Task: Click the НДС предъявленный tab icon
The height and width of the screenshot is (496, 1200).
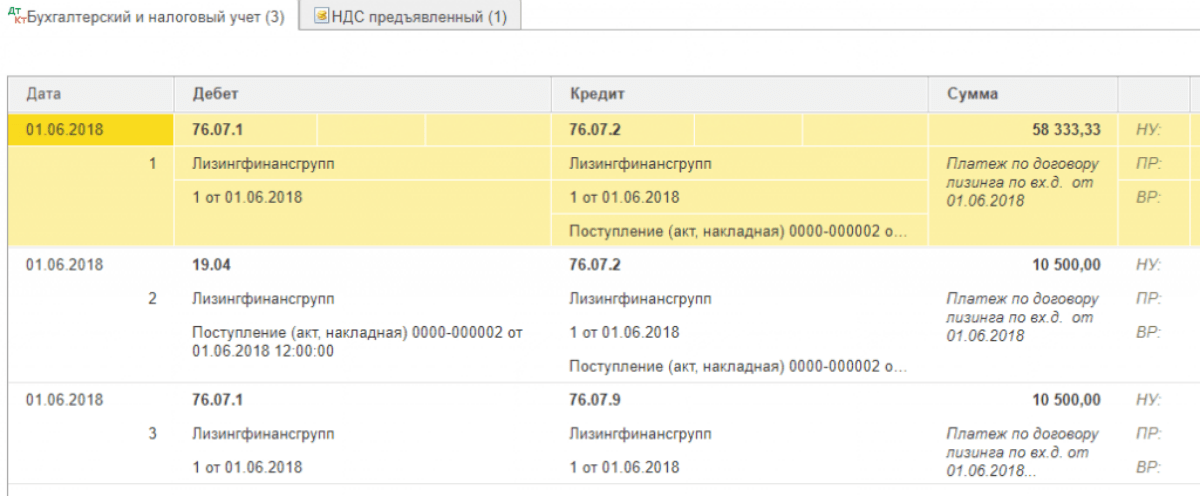Action: click(x=320, y=17)
